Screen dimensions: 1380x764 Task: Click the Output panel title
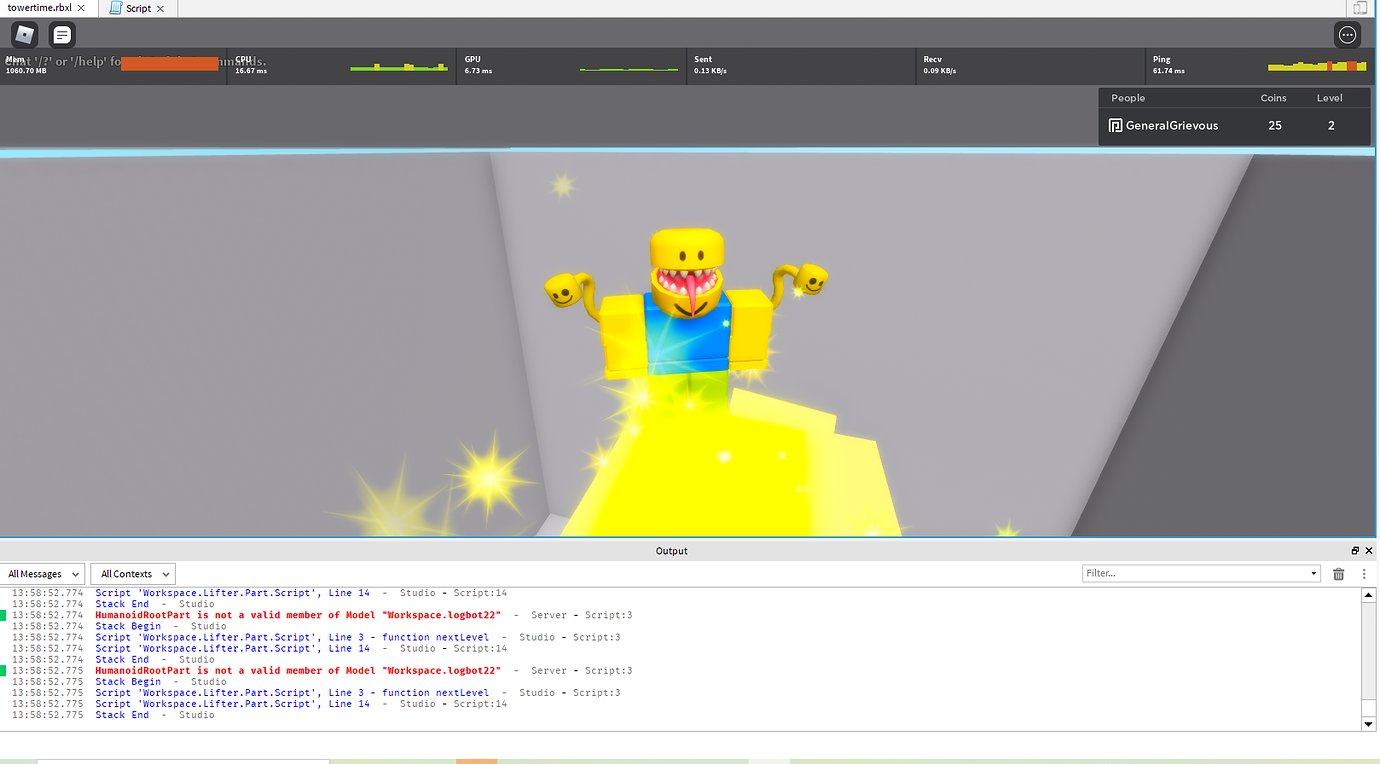tap(672, 551)
